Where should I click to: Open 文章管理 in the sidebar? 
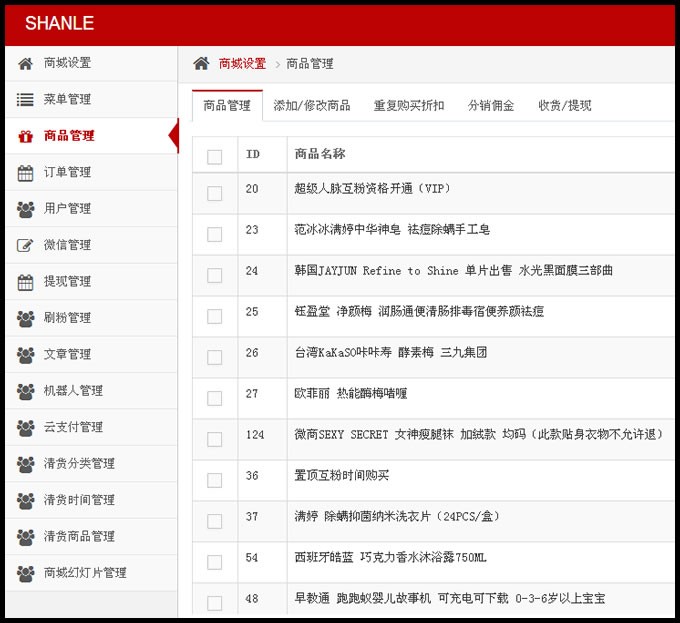91,354
